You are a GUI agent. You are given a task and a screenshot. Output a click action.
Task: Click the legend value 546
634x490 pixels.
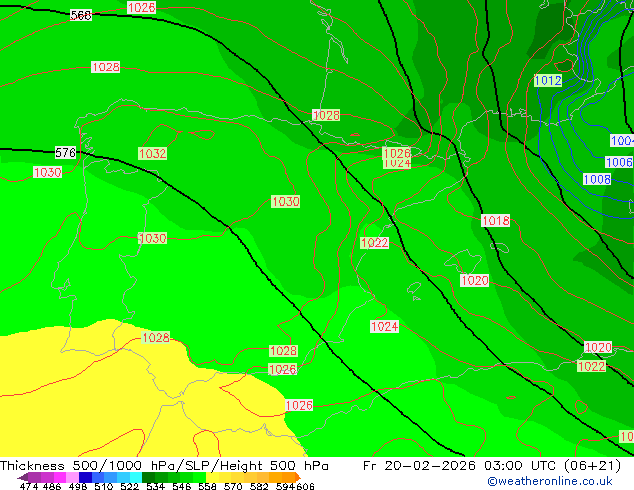pos(182,486)
